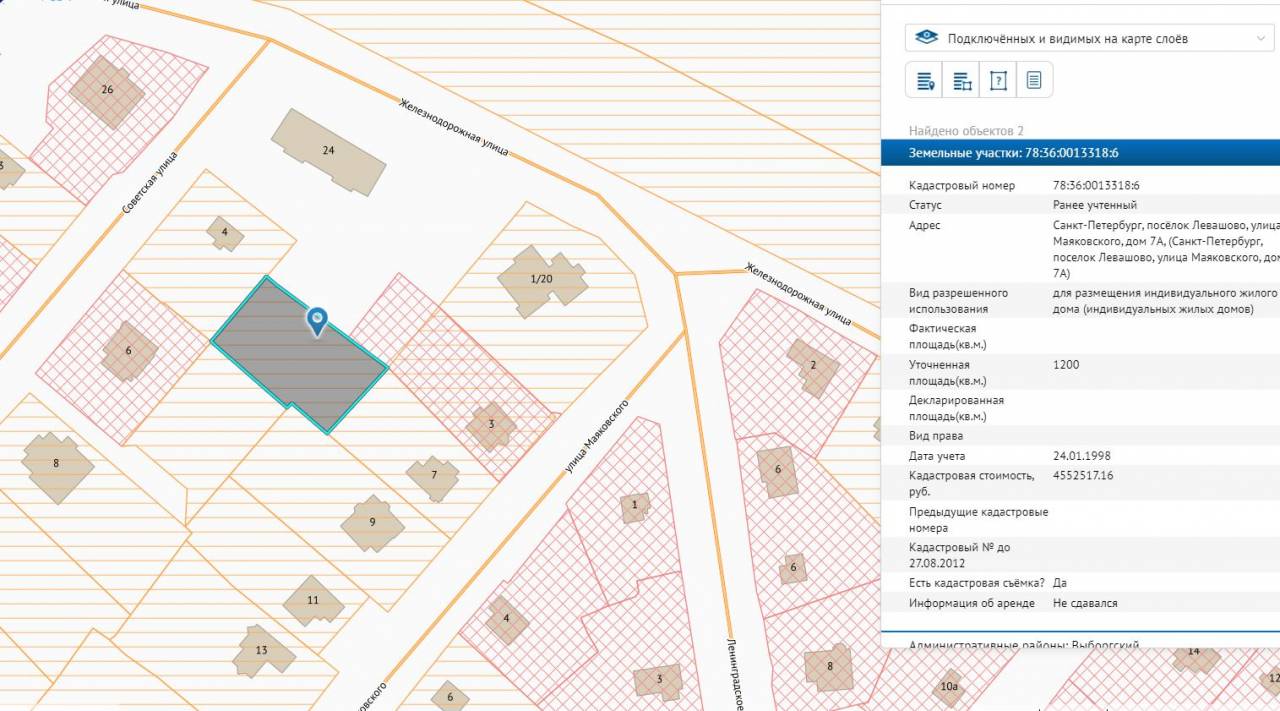Click the layers eye icon in the dropdown
Screen dimensions: 1280x711
pyautogui.click(x=927, y=38)
